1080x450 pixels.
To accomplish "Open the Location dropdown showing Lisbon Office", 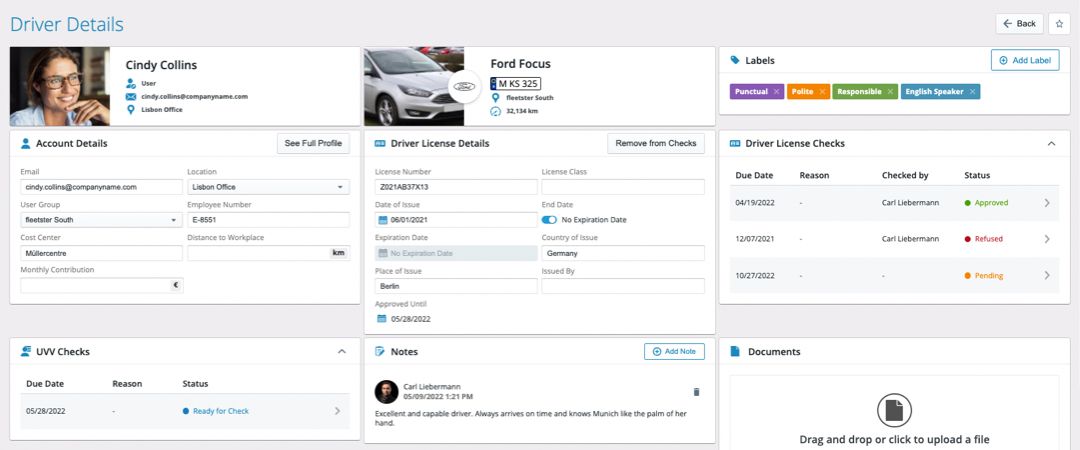I will [x=268, y=187].
